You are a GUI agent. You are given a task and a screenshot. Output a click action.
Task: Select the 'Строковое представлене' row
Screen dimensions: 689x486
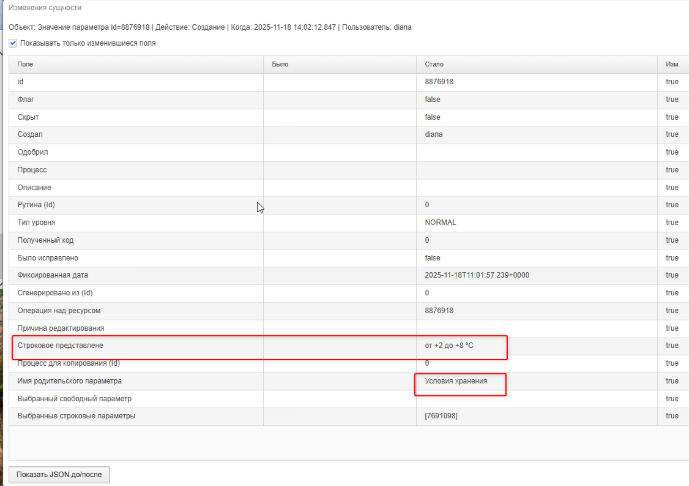(x=349, y=346)
